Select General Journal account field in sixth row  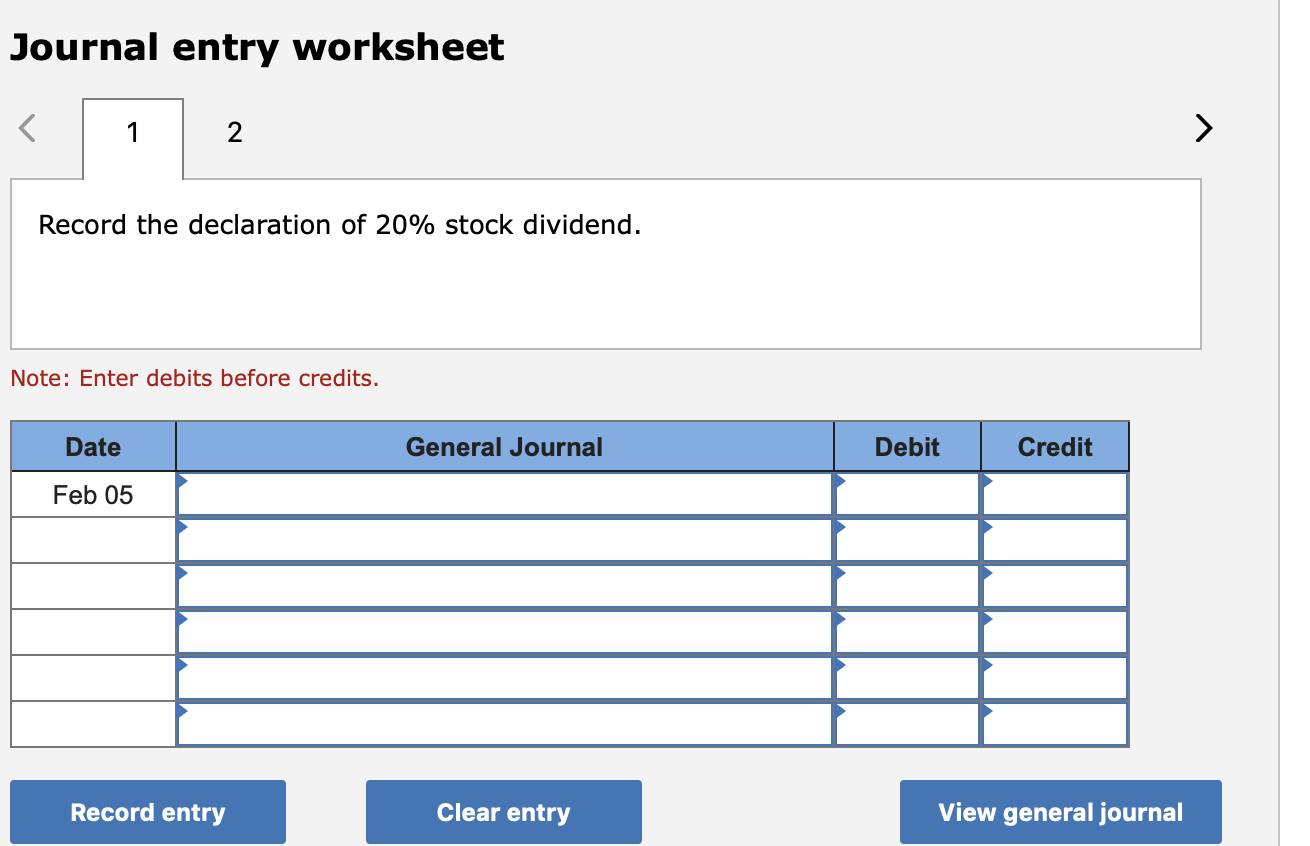[x=505, y=724]
